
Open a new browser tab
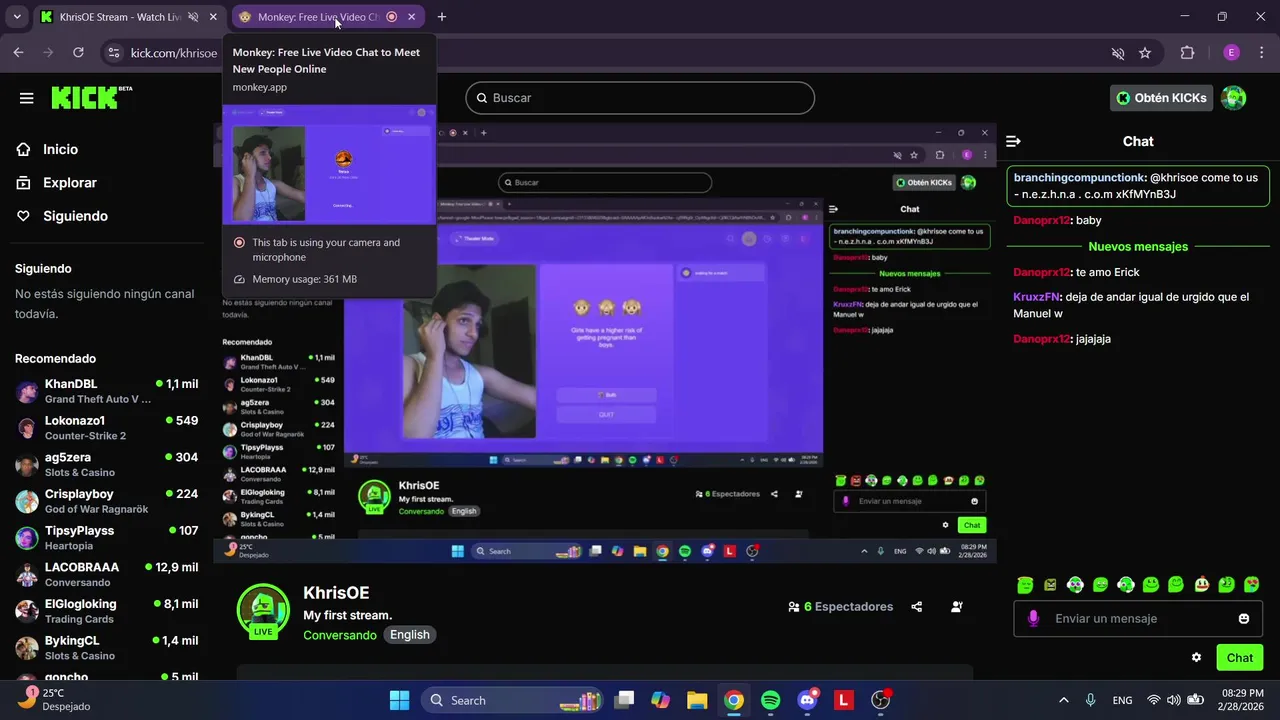coord(442,17)
